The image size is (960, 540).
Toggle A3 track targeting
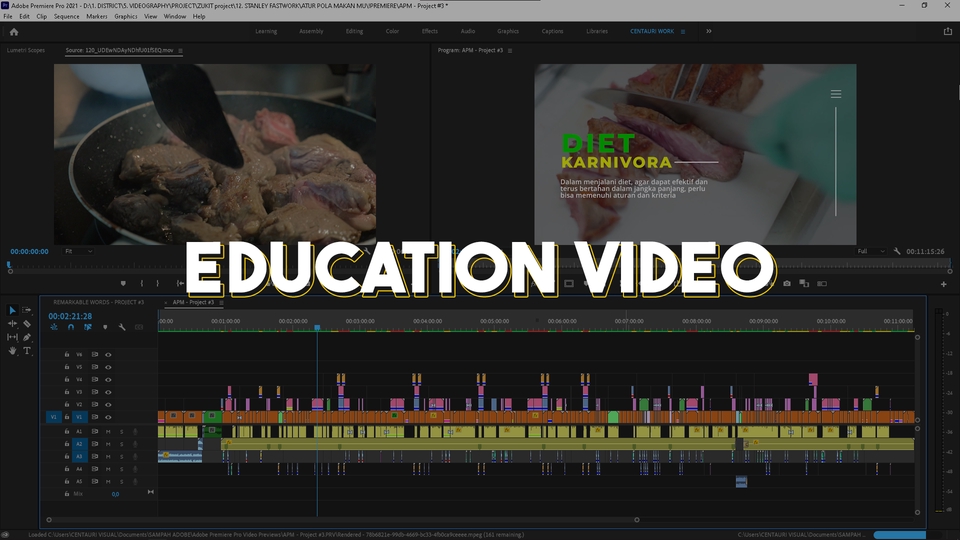coord(79,456)
